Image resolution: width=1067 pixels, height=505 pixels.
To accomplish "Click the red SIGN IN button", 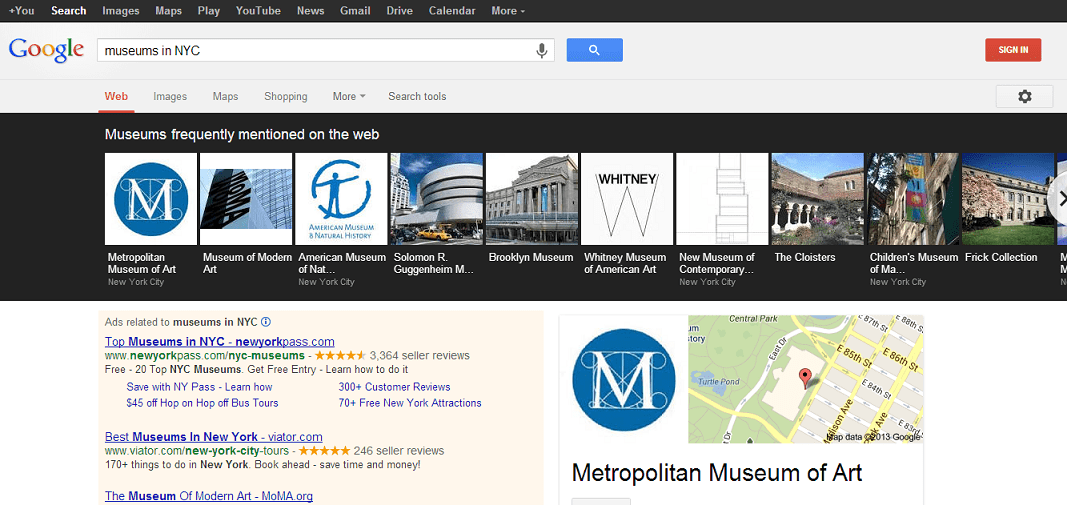I will pyautogui.click(x=1013, y=50).
